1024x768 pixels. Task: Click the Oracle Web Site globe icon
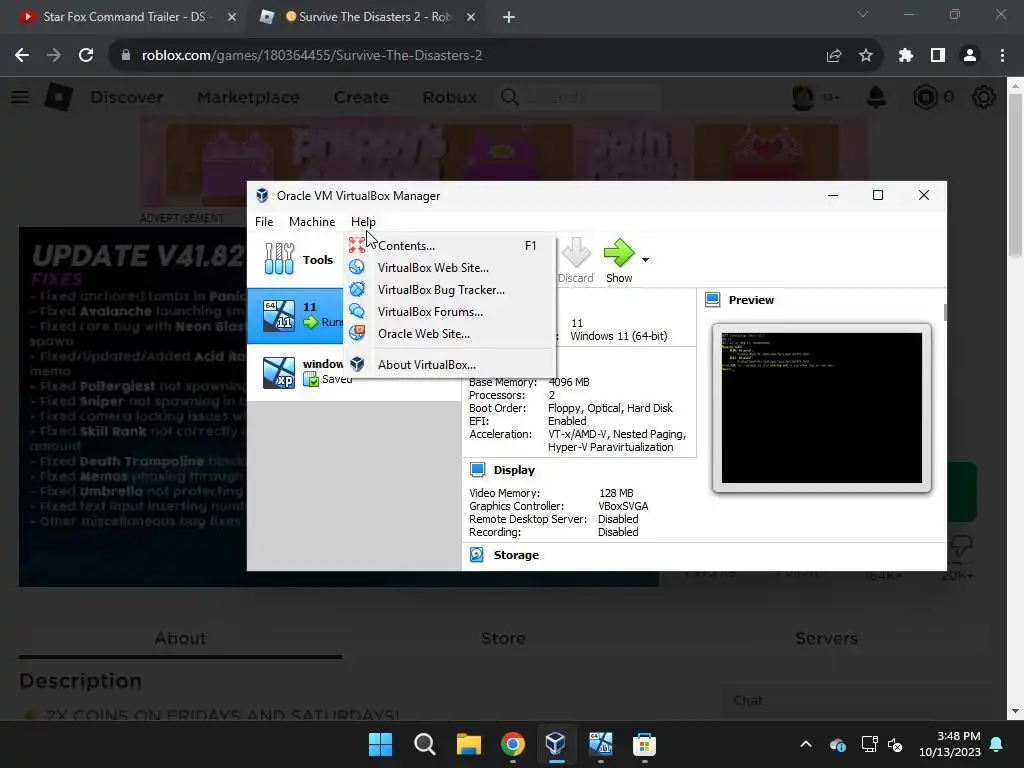357,333
